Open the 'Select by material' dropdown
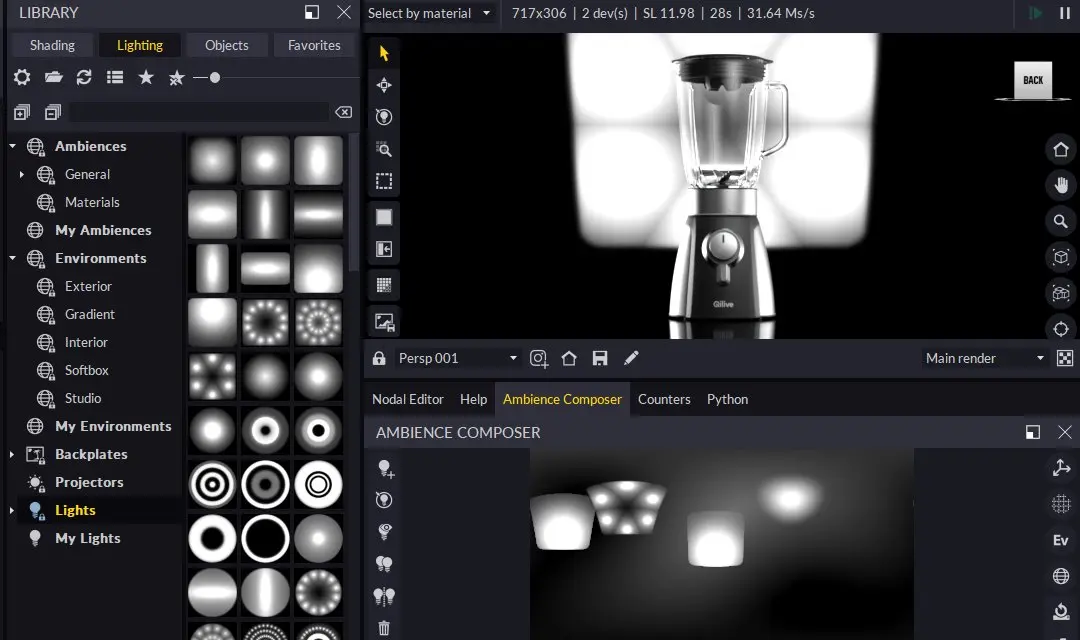Screen dimensions: 1080x640 pos(425,14)
